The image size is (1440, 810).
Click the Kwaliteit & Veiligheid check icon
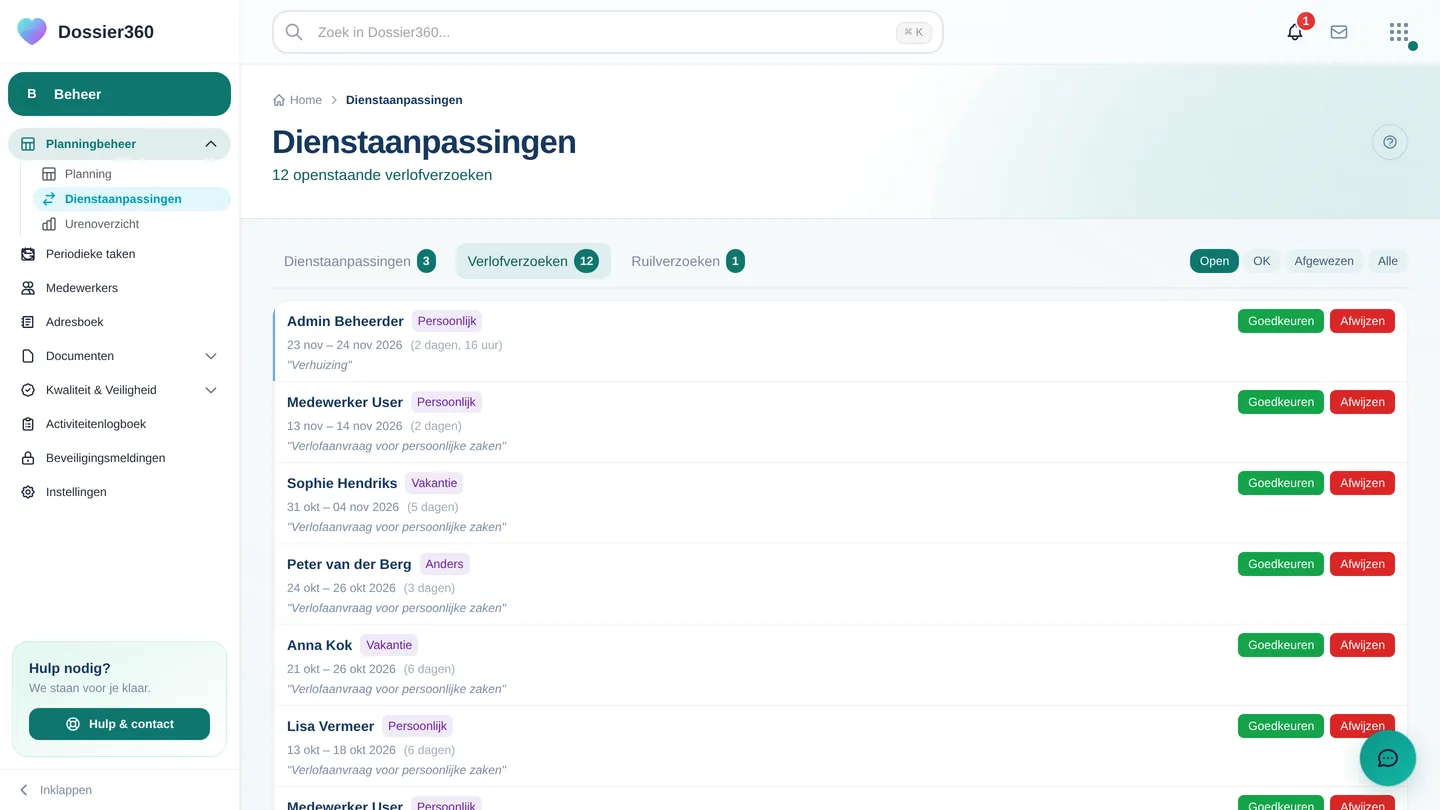click(28, 390)
